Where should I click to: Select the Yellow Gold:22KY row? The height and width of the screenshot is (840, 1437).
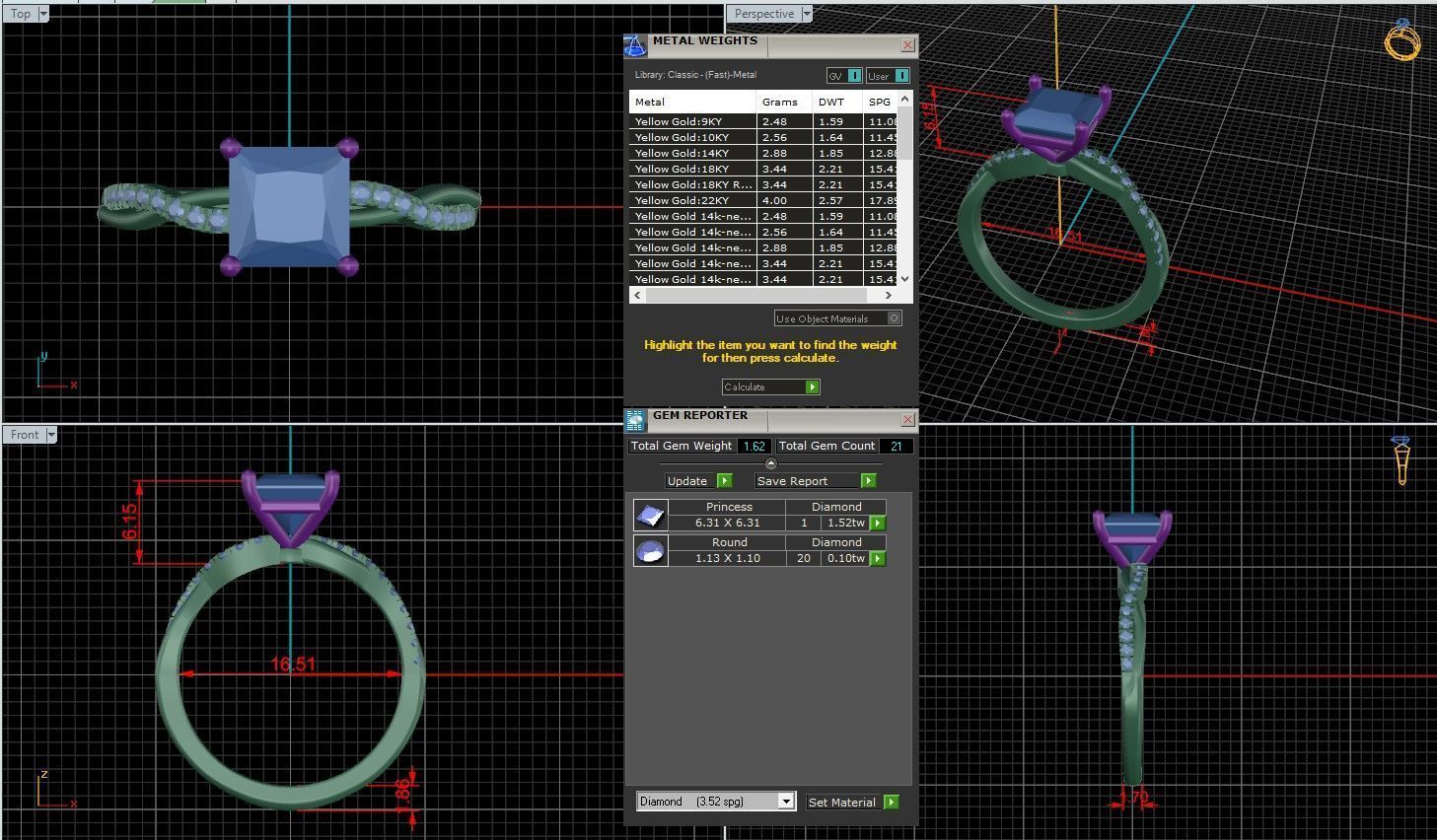pos(764,200)
